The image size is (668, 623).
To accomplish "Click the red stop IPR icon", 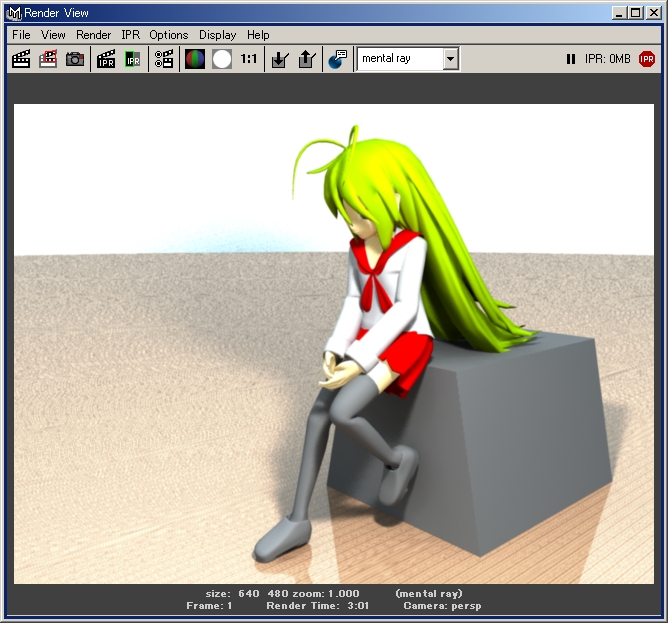I will click(647, 59).
